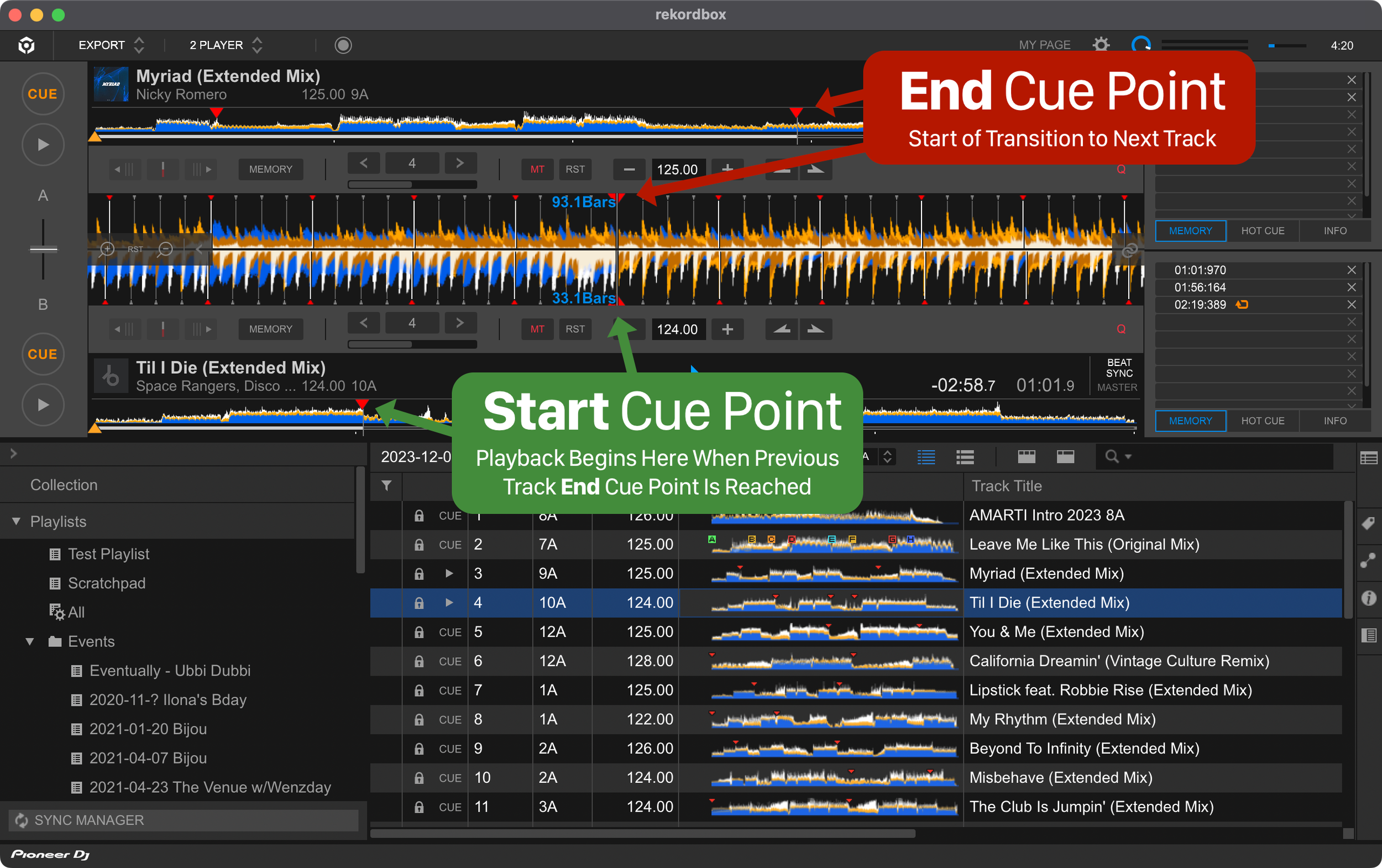
Task: Click the Pioneer DJ logo icon at top left
Action: 27,45
